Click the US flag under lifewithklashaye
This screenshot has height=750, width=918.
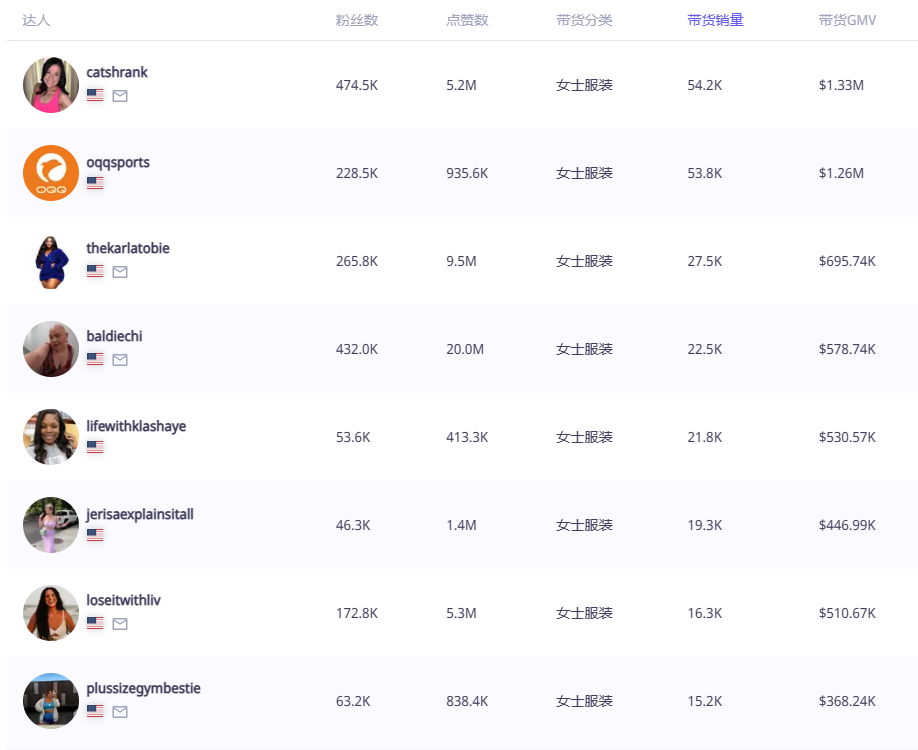pos(95,447)
